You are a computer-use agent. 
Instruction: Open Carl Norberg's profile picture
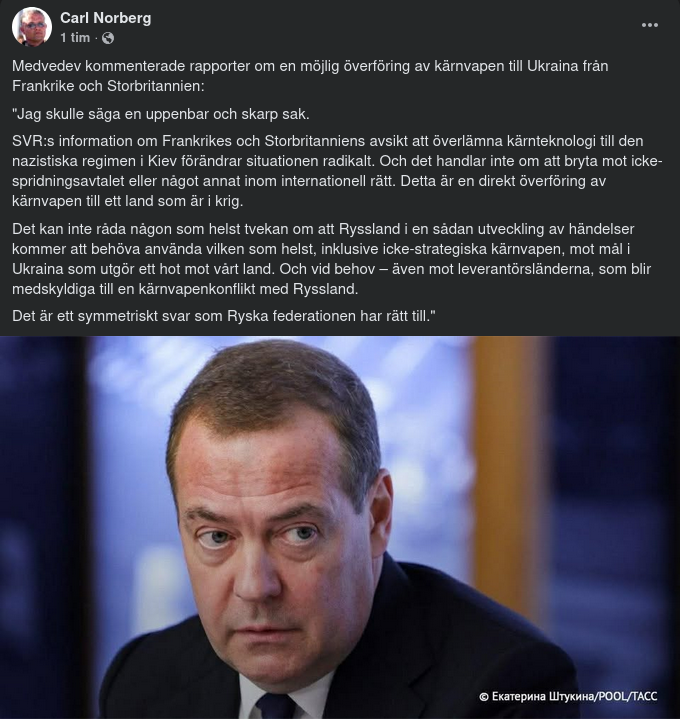click(32, 27)
